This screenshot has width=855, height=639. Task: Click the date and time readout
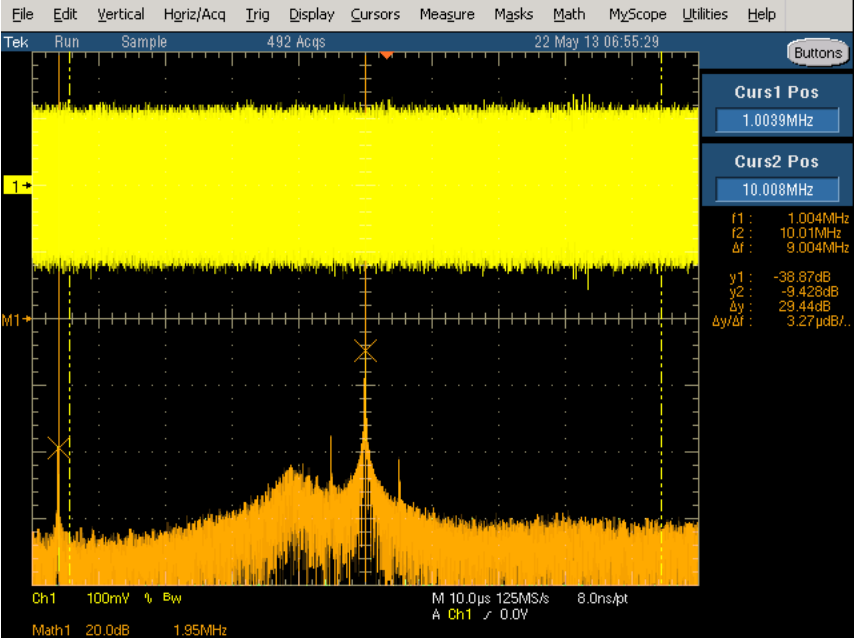[x=597, y=42]
